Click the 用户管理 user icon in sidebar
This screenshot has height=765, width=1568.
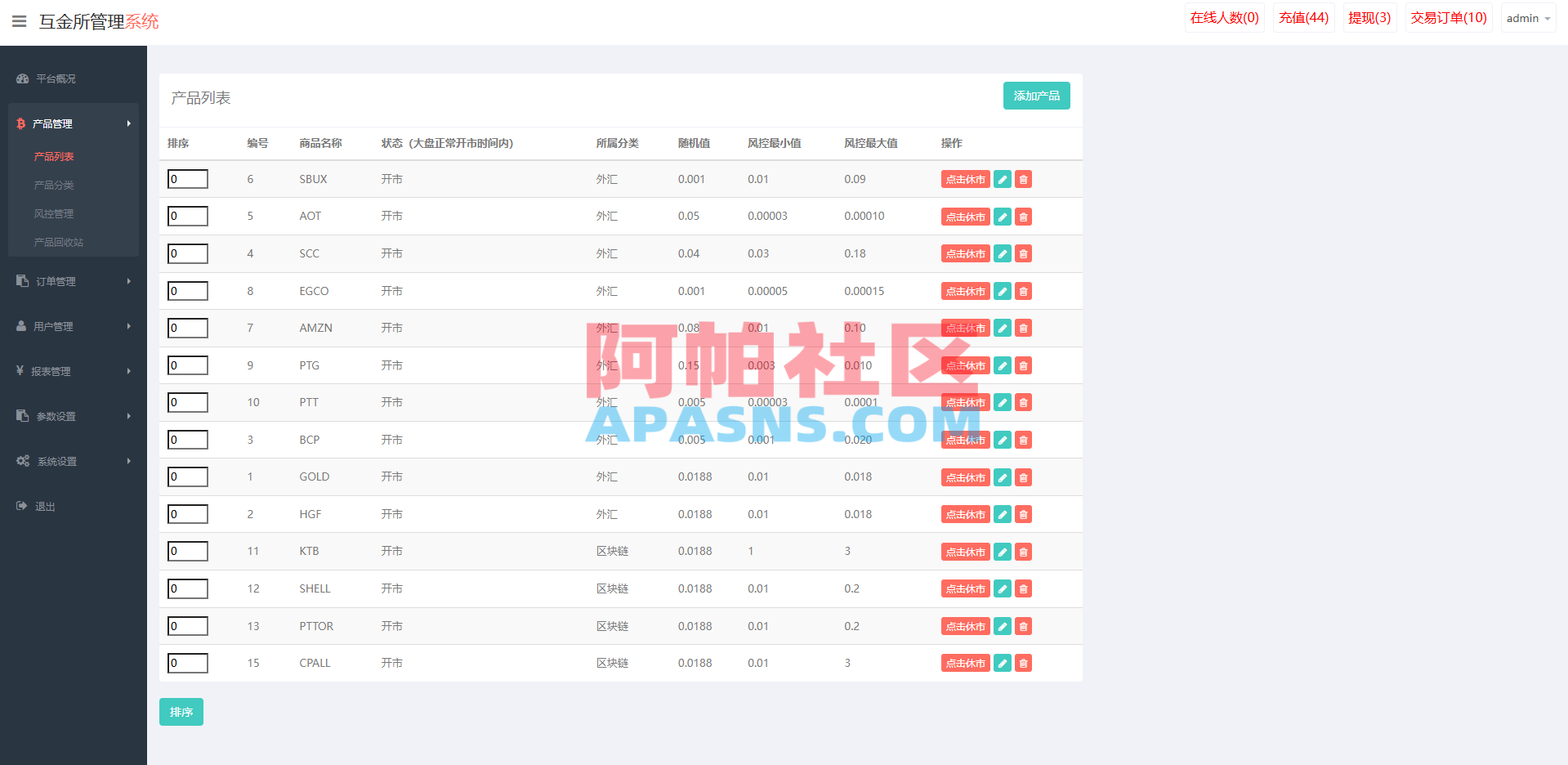pos(21,325)
